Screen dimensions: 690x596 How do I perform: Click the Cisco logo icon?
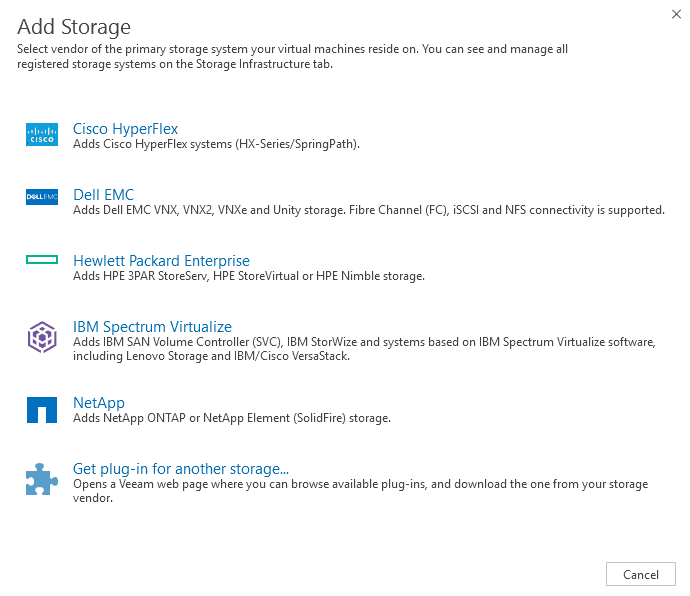tap(42, 135)
